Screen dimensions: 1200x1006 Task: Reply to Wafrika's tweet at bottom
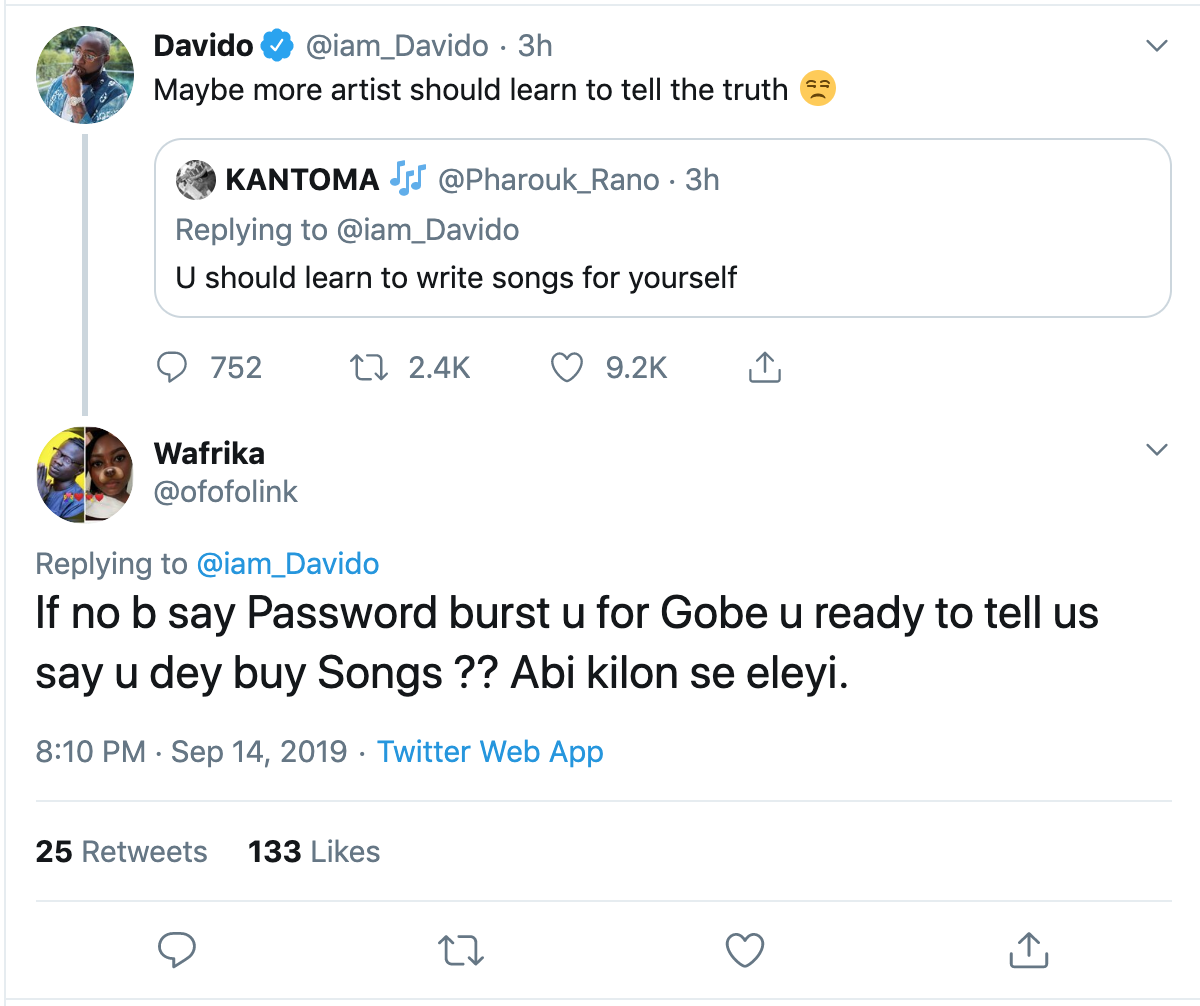(177, 948)
